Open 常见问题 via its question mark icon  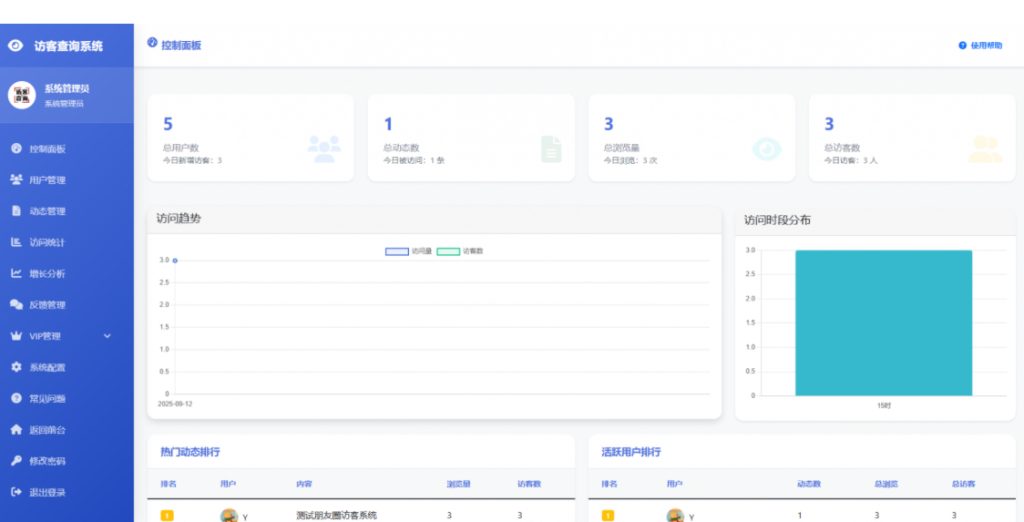[x=16, y=398]
